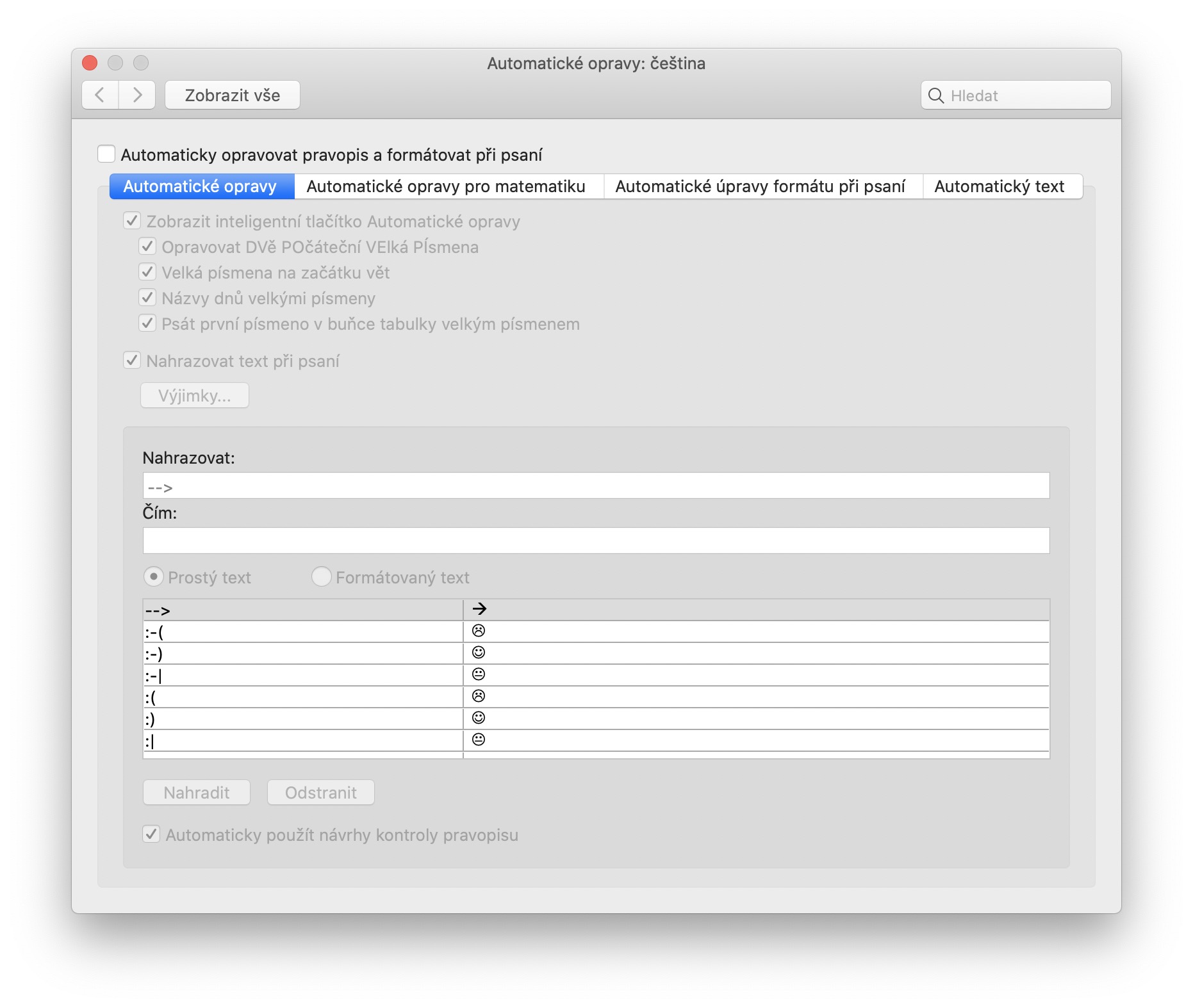Click the Nahradit button
Image resolution: width=1193 pixels, height=1008 pixels.
click(x=197, y=793)
